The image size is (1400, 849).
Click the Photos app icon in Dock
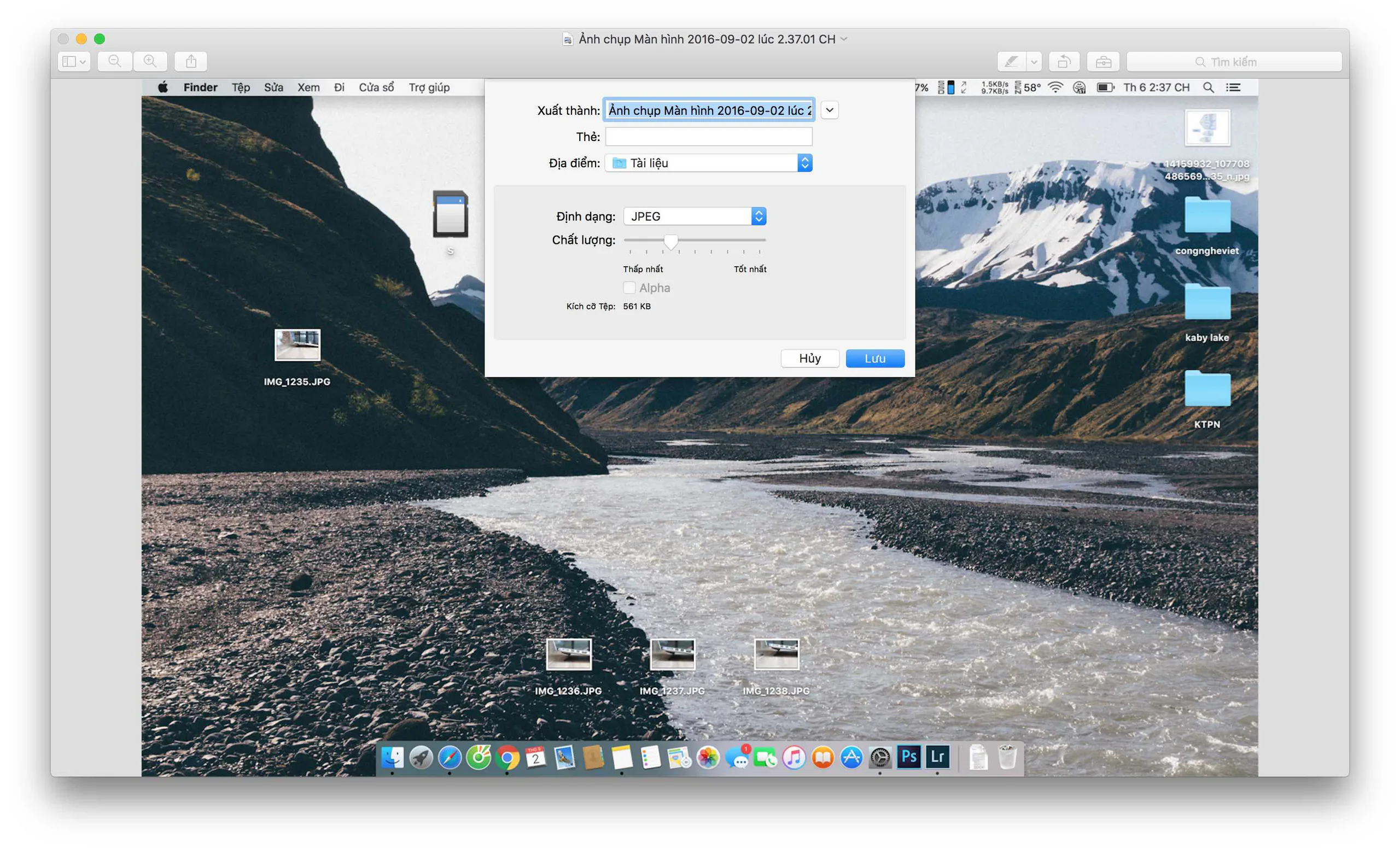tap(708, 758)
